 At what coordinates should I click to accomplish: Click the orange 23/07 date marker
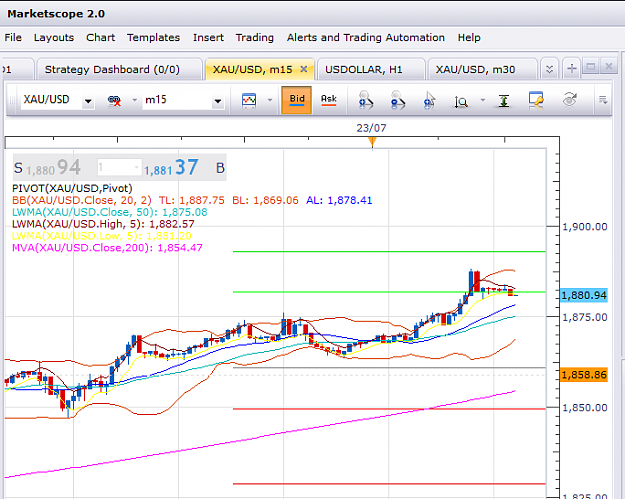coord(372,142)
